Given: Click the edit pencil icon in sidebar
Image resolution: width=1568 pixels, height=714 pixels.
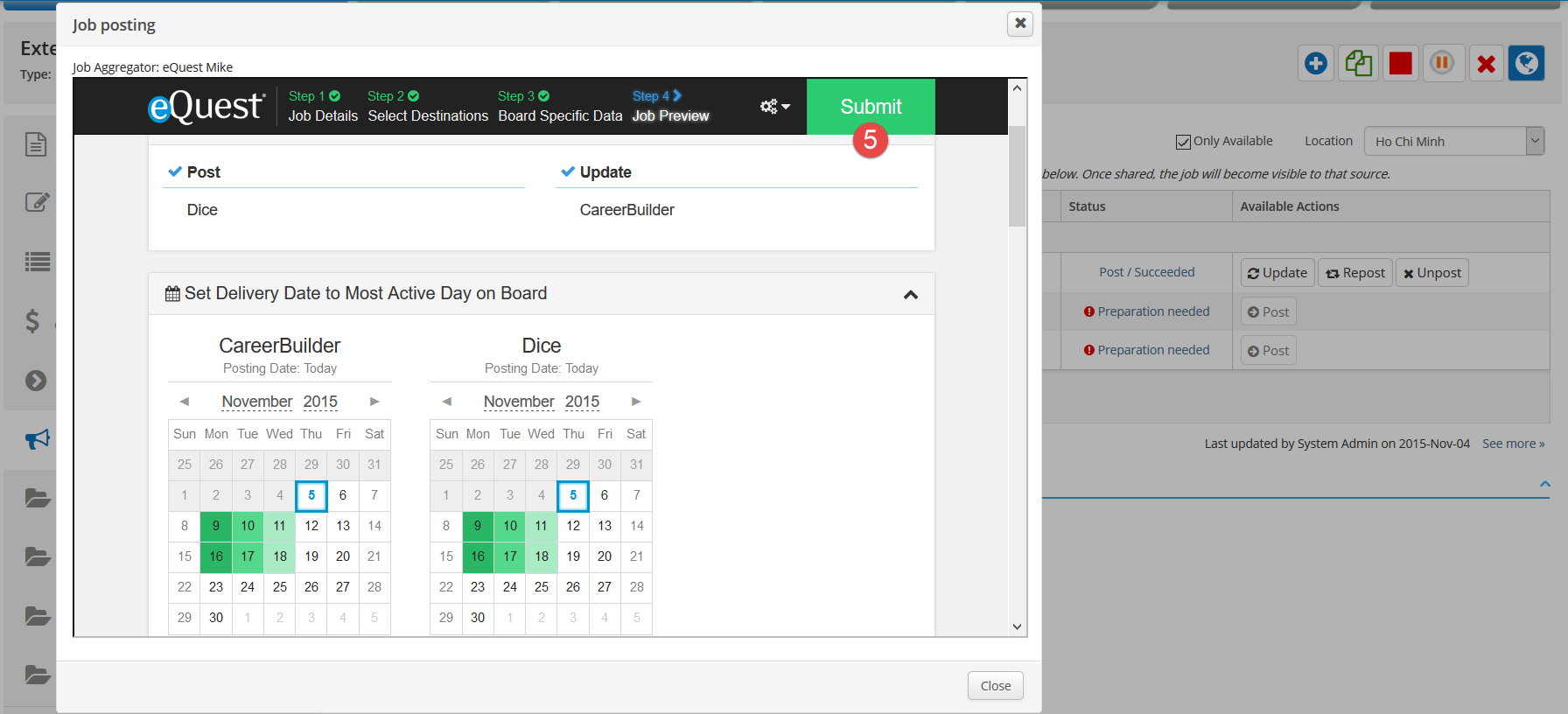Looking at the screenshot, I should 37,202.
